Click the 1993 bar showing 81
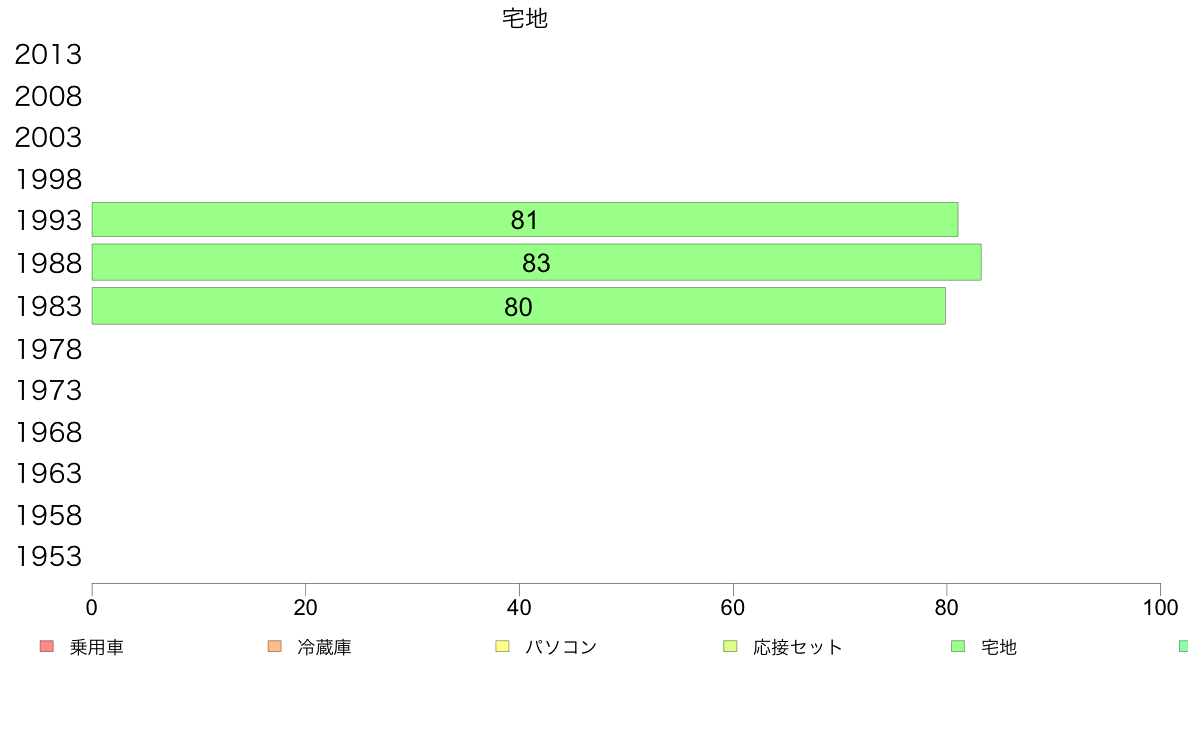The height and width of the screenshot is (736, 1188). point(525,220)
